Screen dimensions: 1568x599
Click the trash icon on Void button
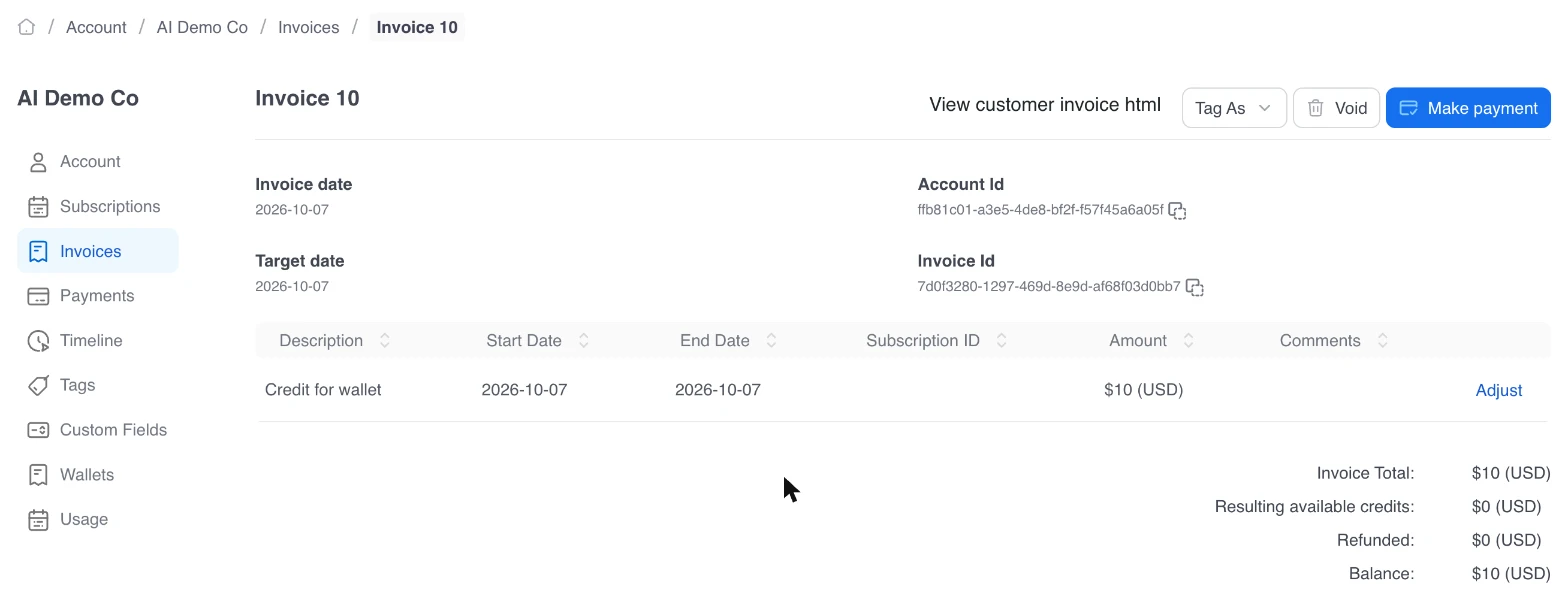pyautogui.click(x=1316, y=108)
